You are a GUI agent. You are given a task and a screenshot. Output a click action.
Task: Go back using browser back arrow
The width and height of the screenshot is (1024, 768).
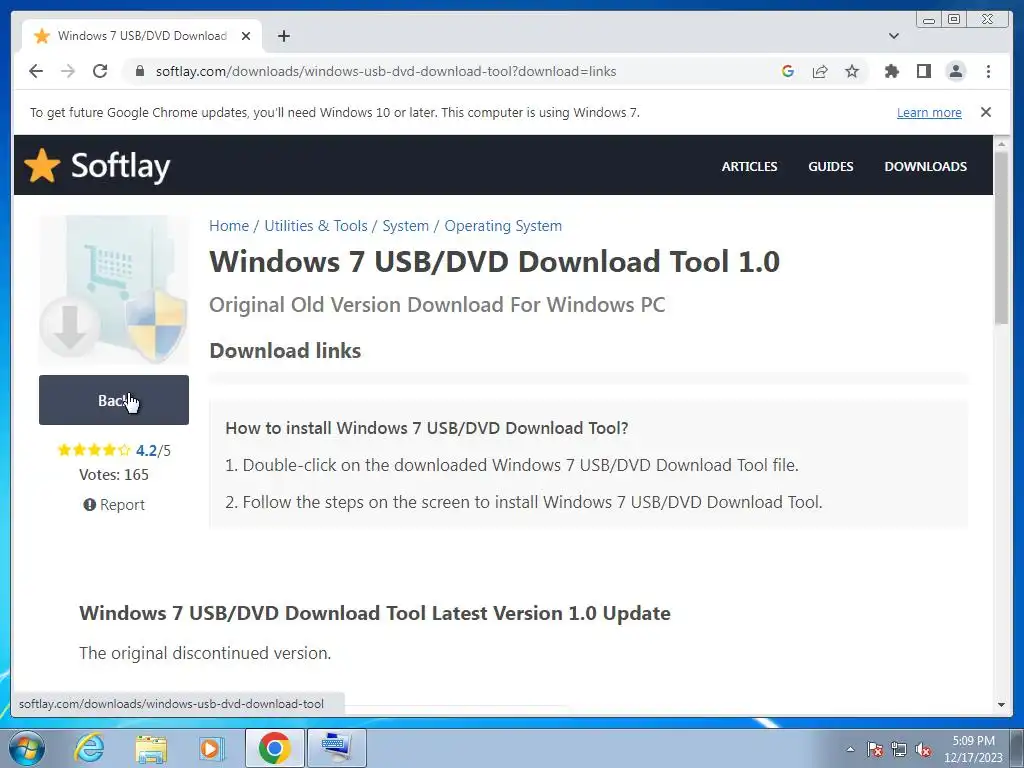click(x=36, y=71)
